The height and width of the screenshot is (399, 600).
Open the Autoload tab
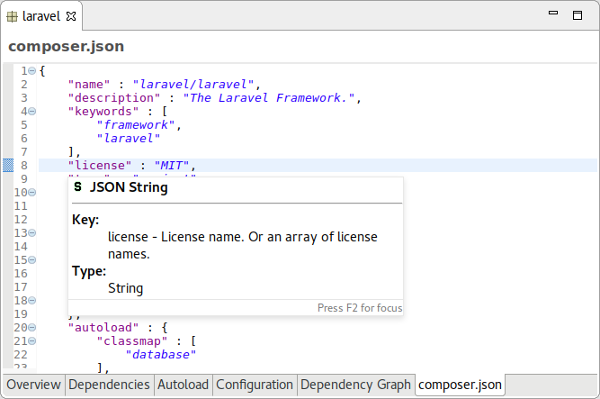[183, 384]
